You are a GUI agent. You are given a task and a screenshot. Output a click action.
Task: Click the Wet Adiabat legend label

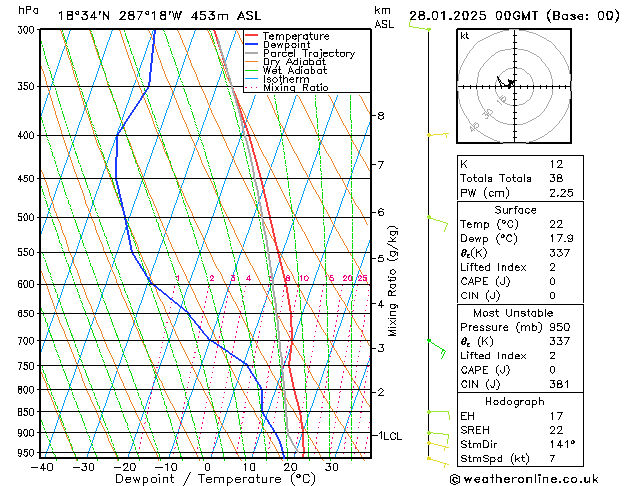[x=295, y=70]
